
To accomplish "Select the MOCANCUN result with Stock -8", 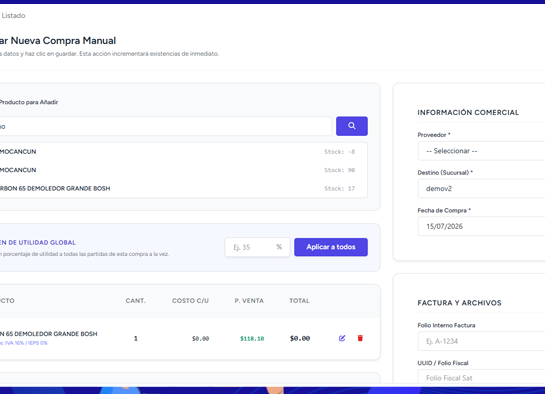I will (x=184, y=152).
